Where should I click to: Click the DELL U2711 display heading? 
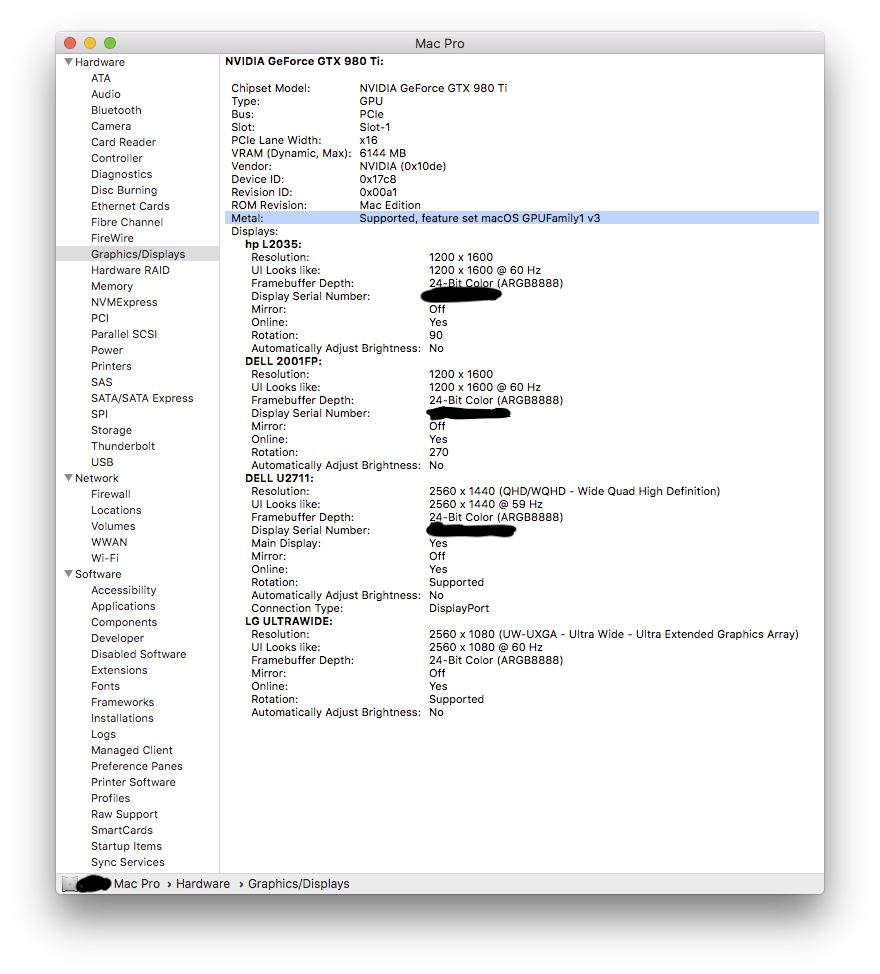279,478
